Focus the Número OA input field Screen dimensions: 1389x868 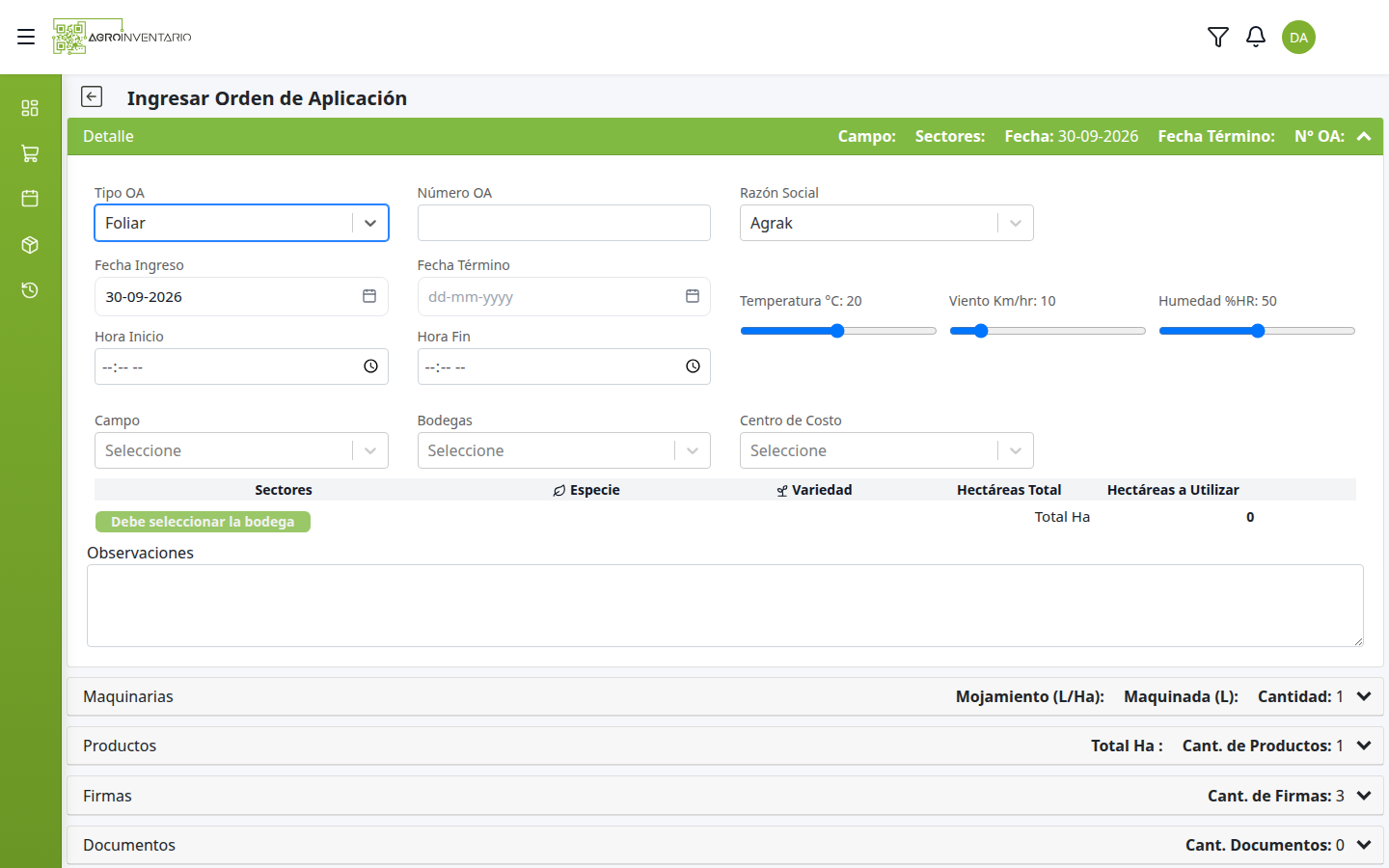(x=564, y=223)
